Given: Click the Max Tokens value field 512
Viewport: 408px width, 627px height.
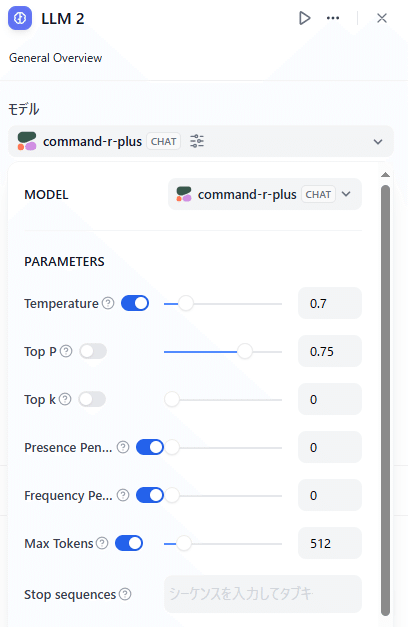Looking at the screenshot, I should click(330, 543).
